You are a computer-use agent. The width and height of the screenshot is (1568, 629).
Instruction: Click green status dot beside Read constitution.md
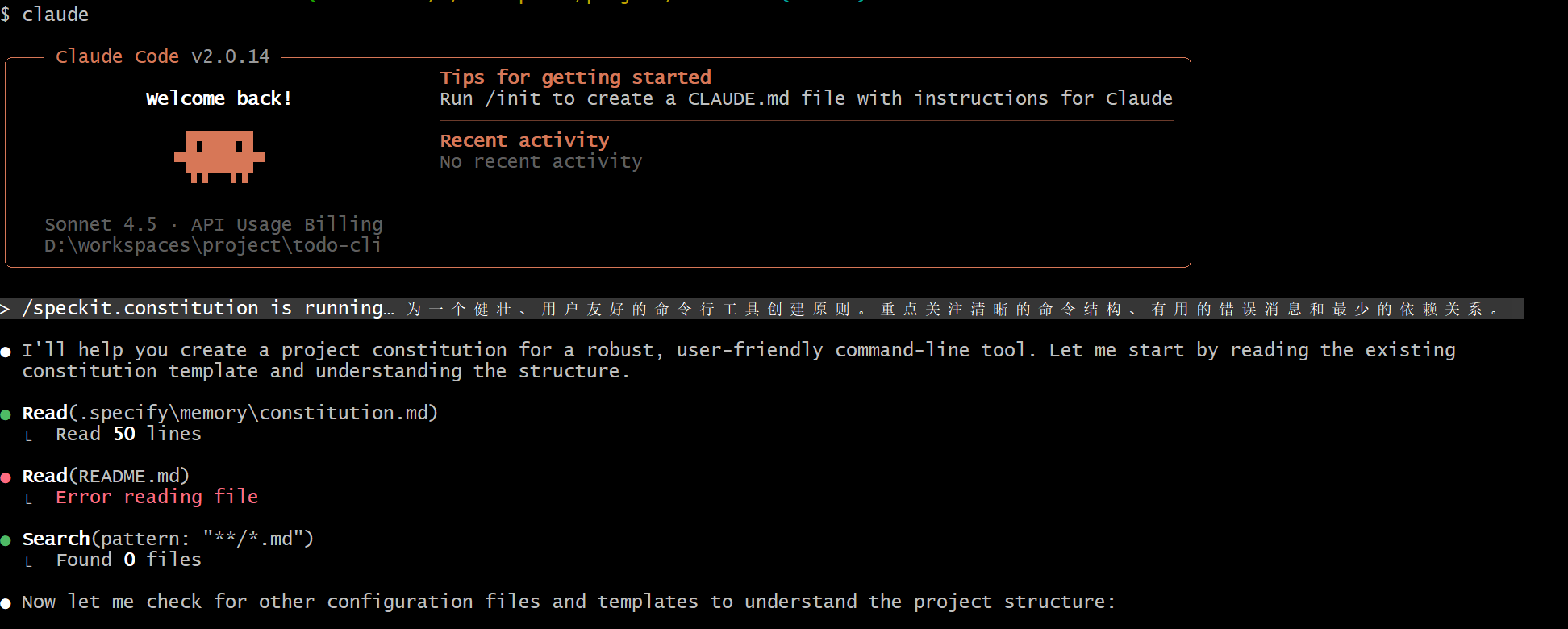pos(6,414)
